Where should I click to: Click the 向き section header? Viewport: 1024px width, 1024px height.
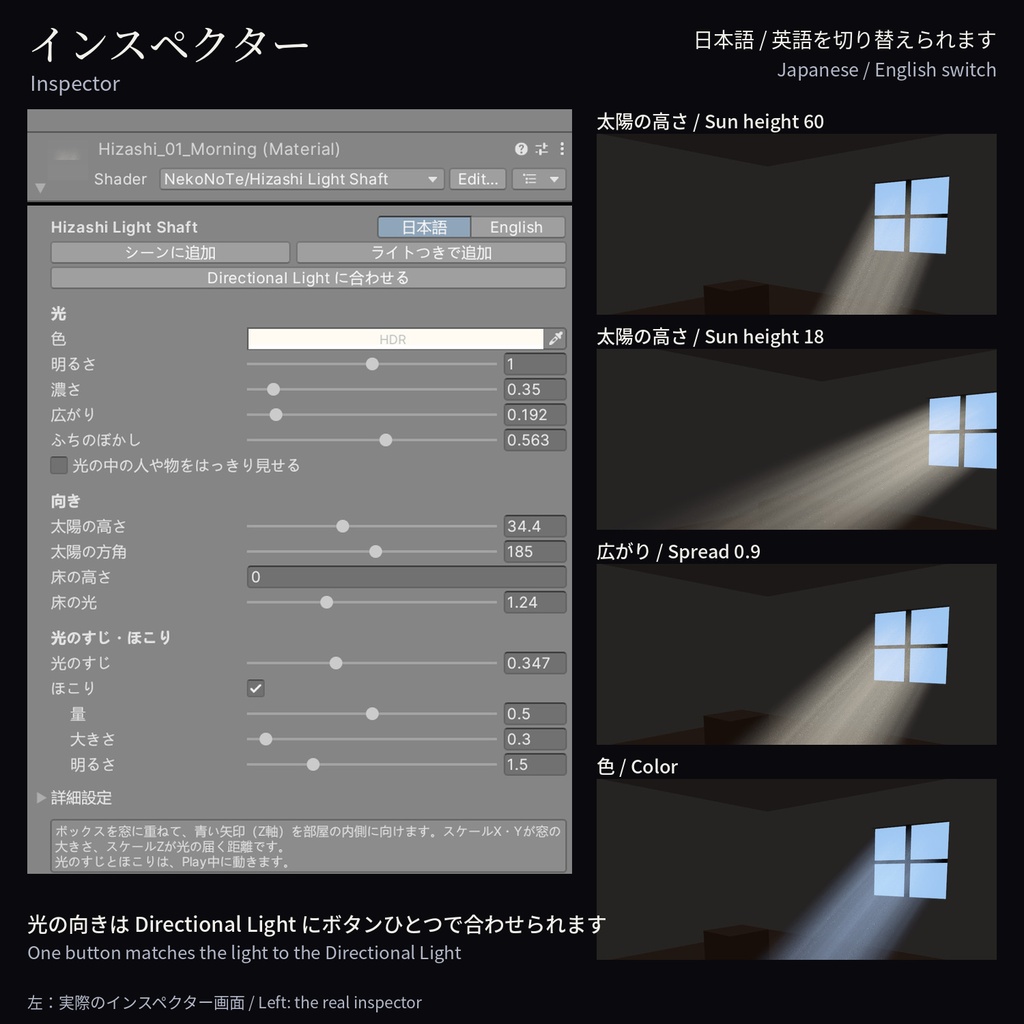click(x=66, y=501)
